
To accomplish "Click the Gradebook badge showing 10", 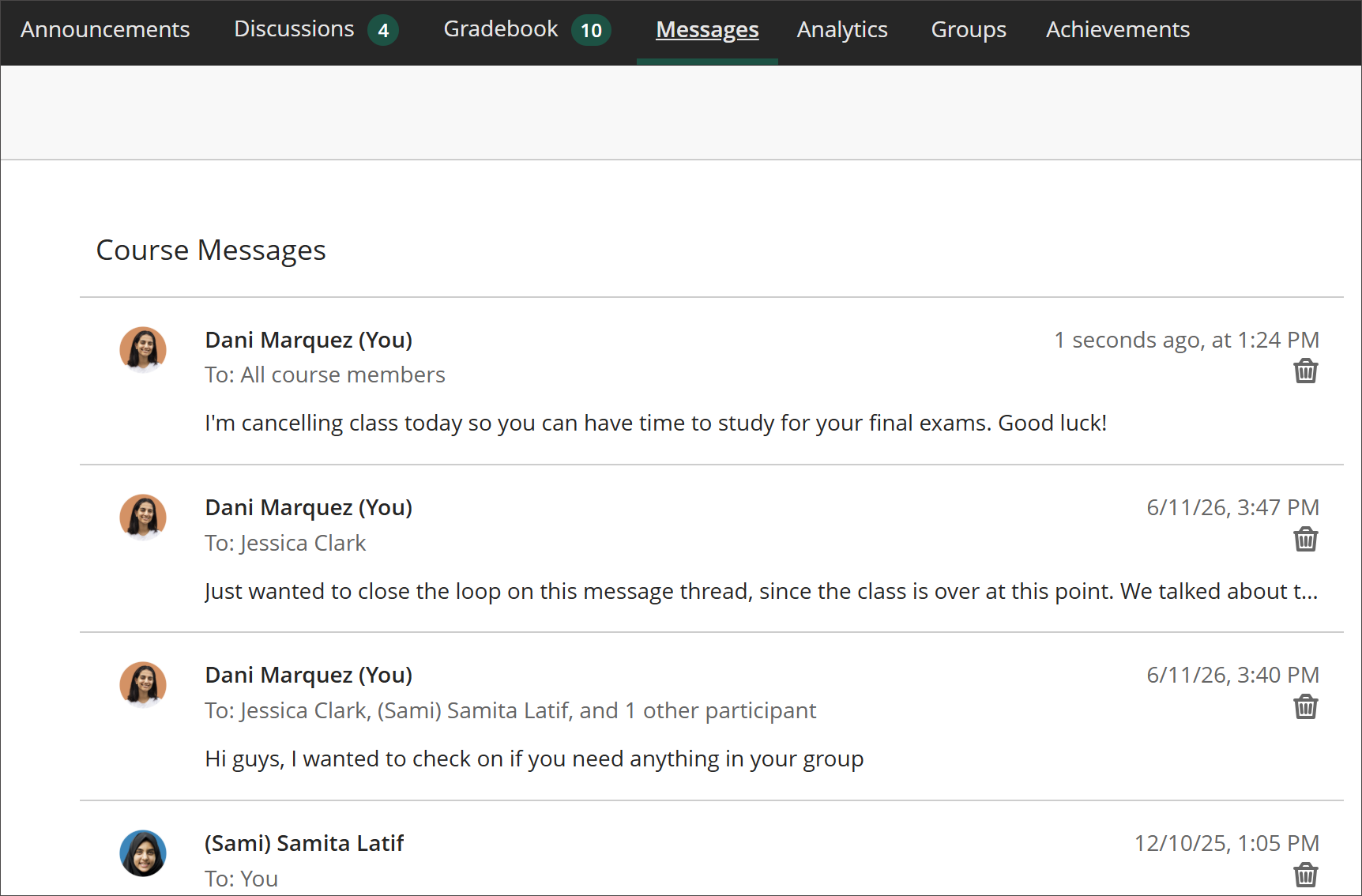I will coord(591,31).
